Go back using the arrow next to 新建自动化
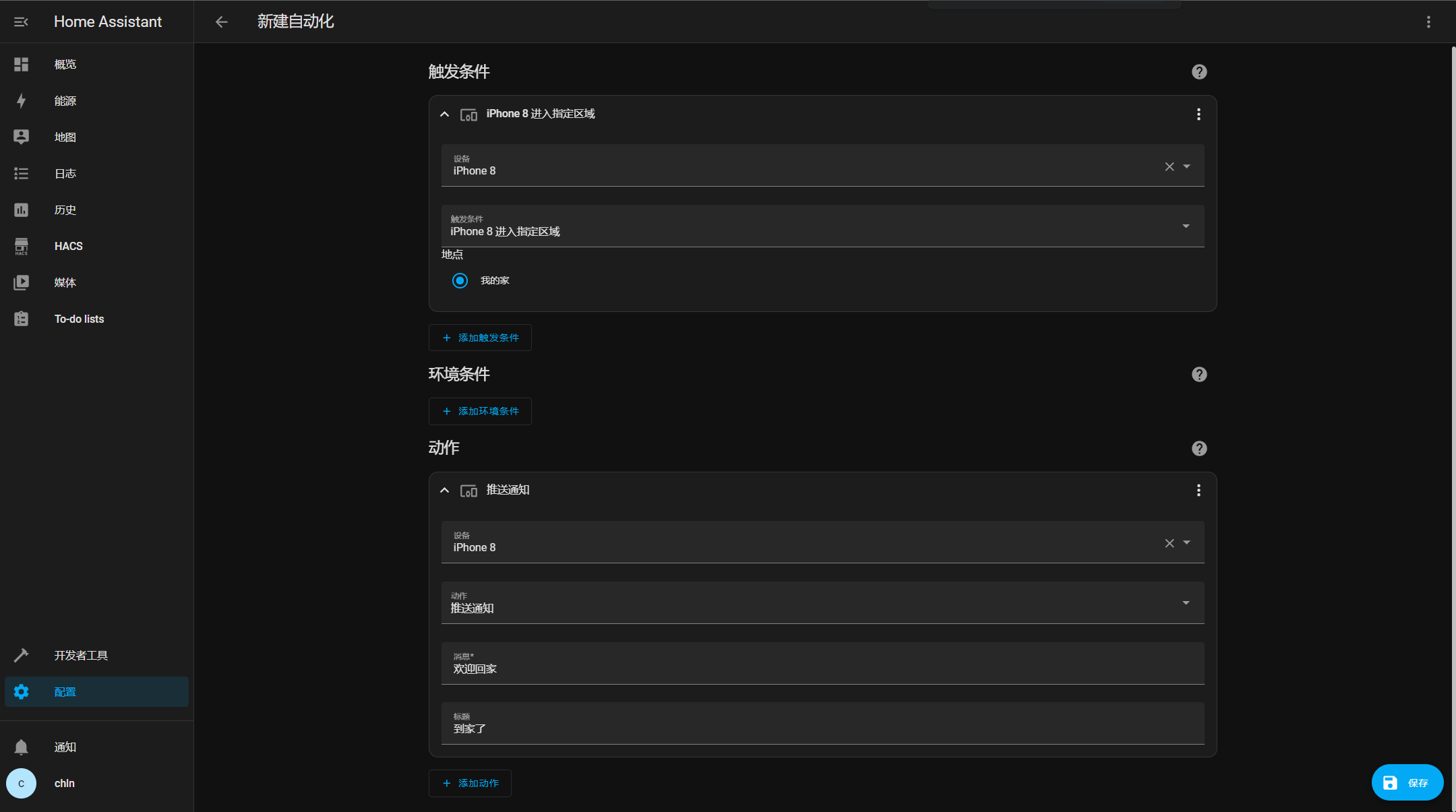The height and width of the screenshot is (812, 1456). (221, 22)
